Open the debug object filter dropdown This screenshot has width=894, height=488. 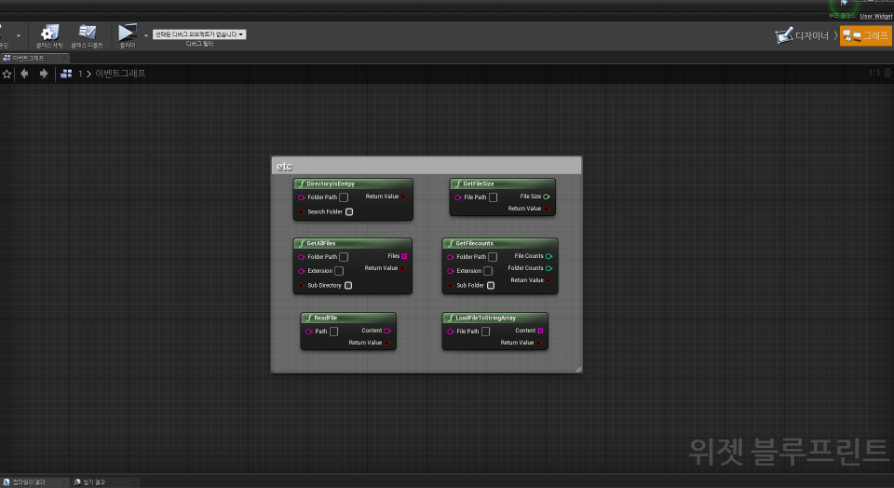pyautogui.click(x=199, y=34)
